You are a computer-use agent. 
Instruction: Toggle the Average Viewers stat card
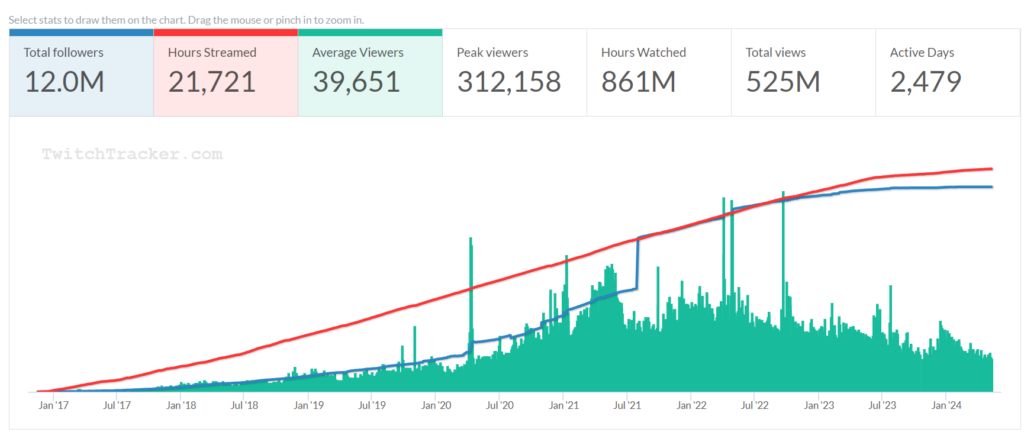click(369, 70)
